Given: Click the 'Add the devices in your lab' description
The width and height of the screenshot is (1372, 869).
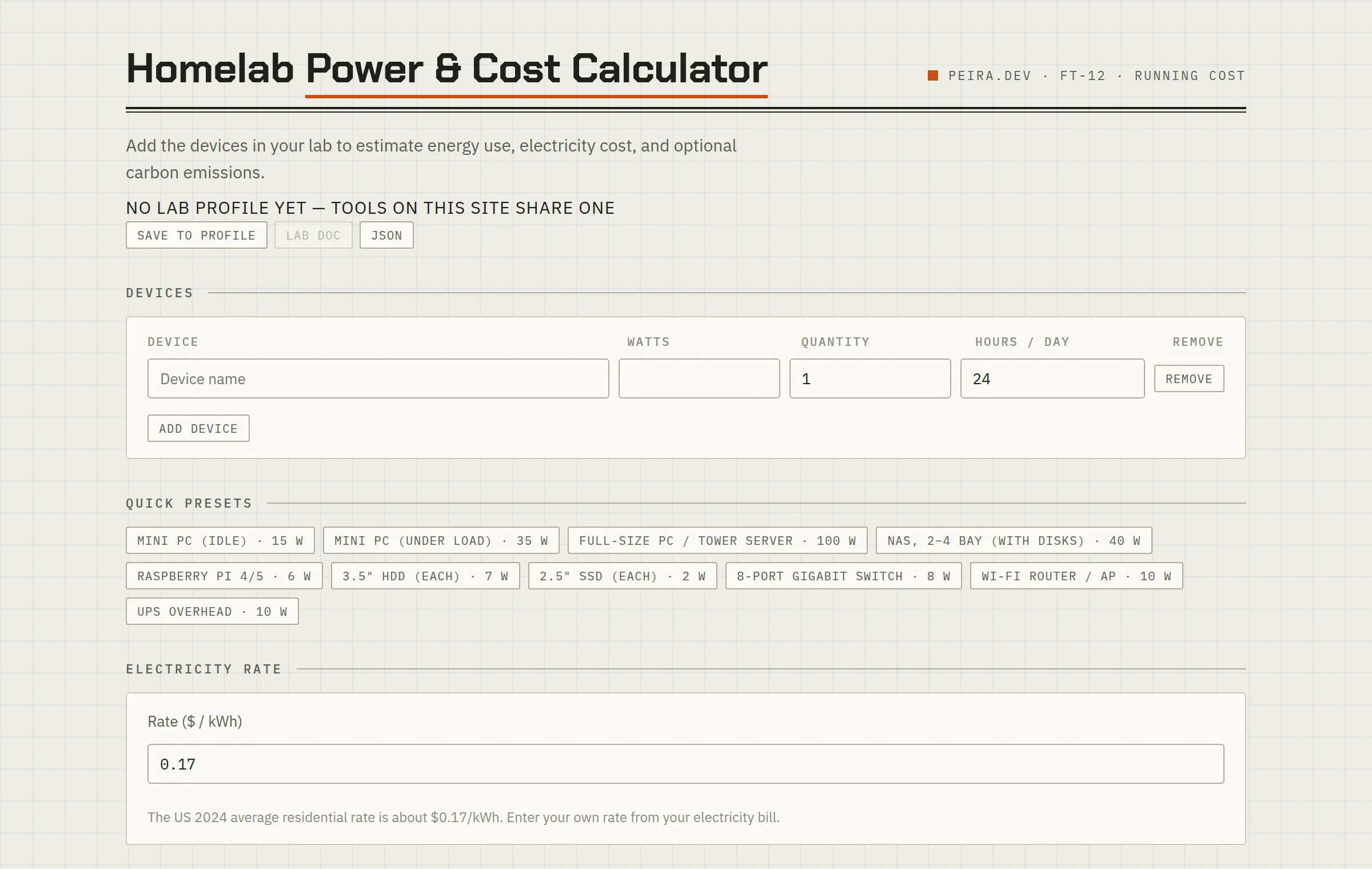Looking at the screenshot, I should pos(431,159).
